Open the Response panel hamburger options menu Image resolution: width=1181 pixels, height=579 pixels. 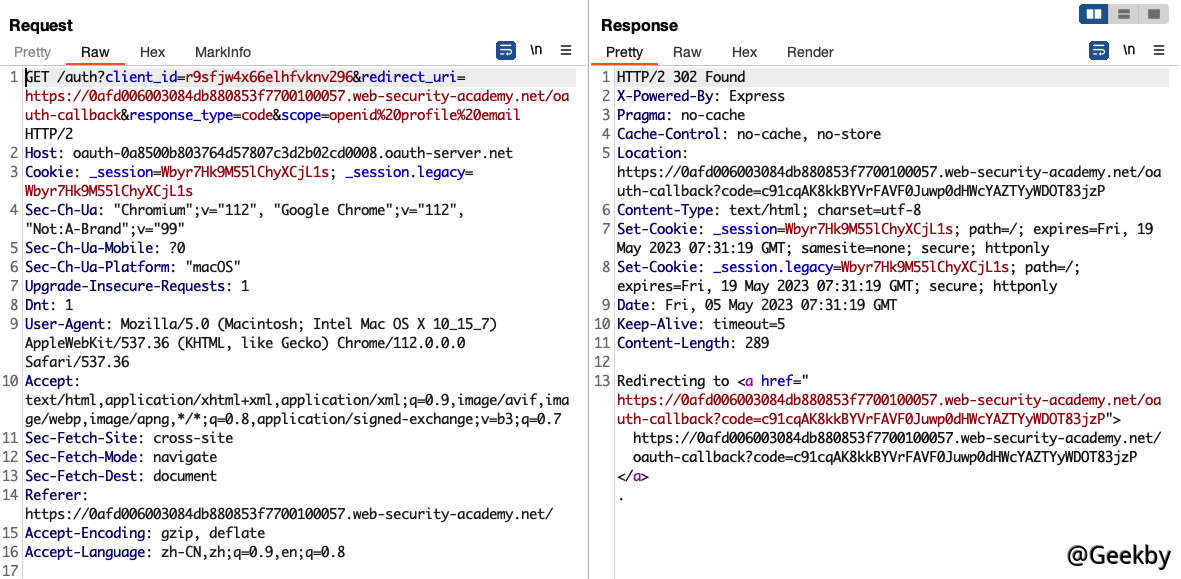1159,50
